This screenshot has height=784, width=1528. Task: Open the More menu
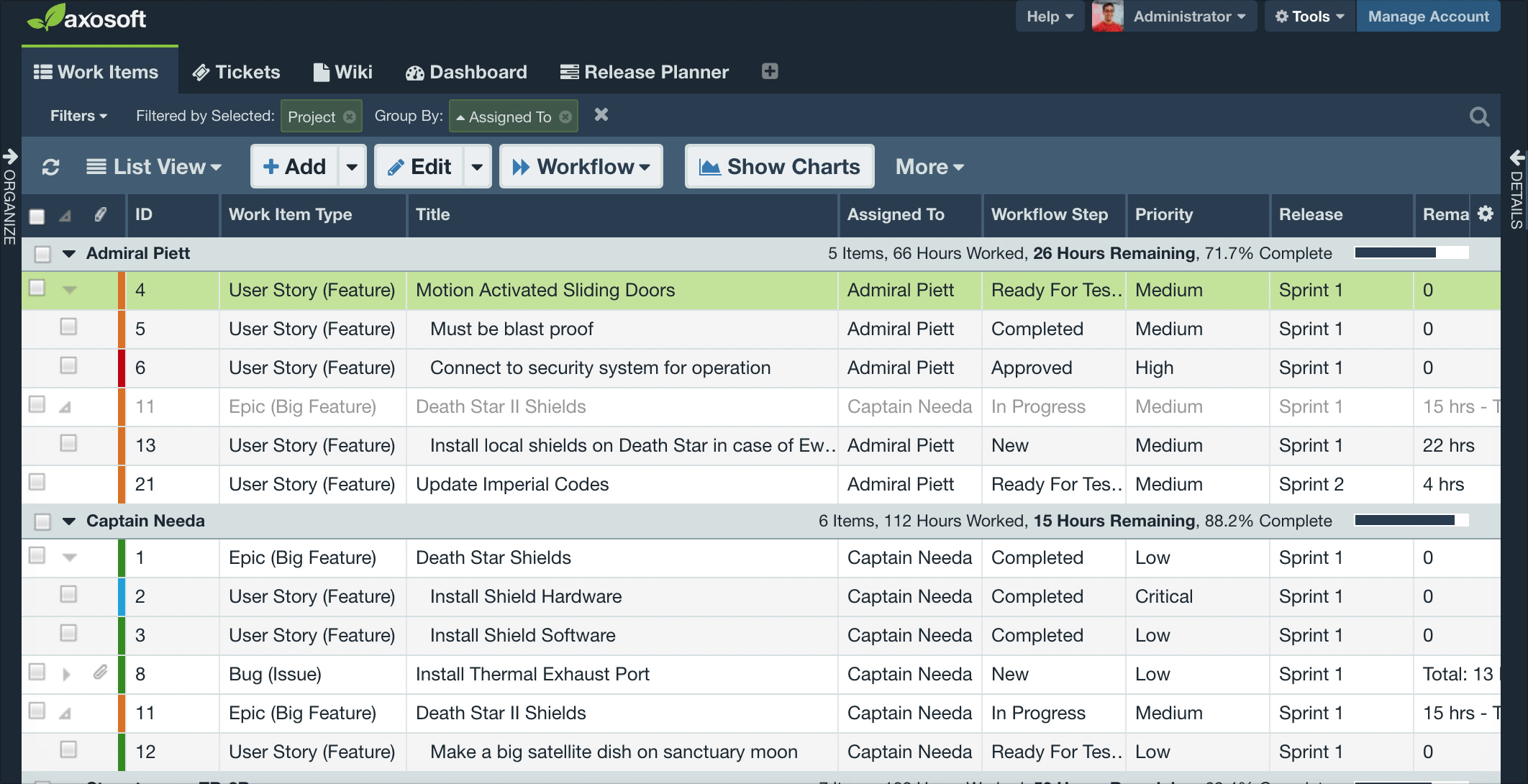pos(929,167)
